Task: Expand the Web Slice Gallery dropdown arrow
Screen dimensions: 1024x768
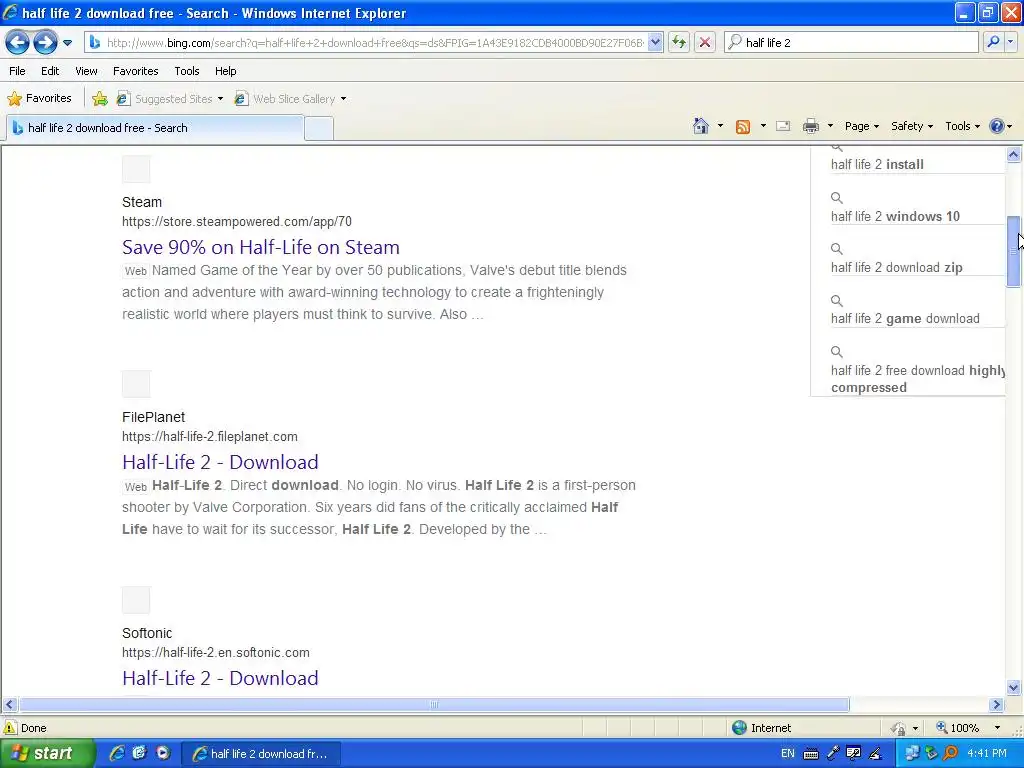Action: click(344, 99)
